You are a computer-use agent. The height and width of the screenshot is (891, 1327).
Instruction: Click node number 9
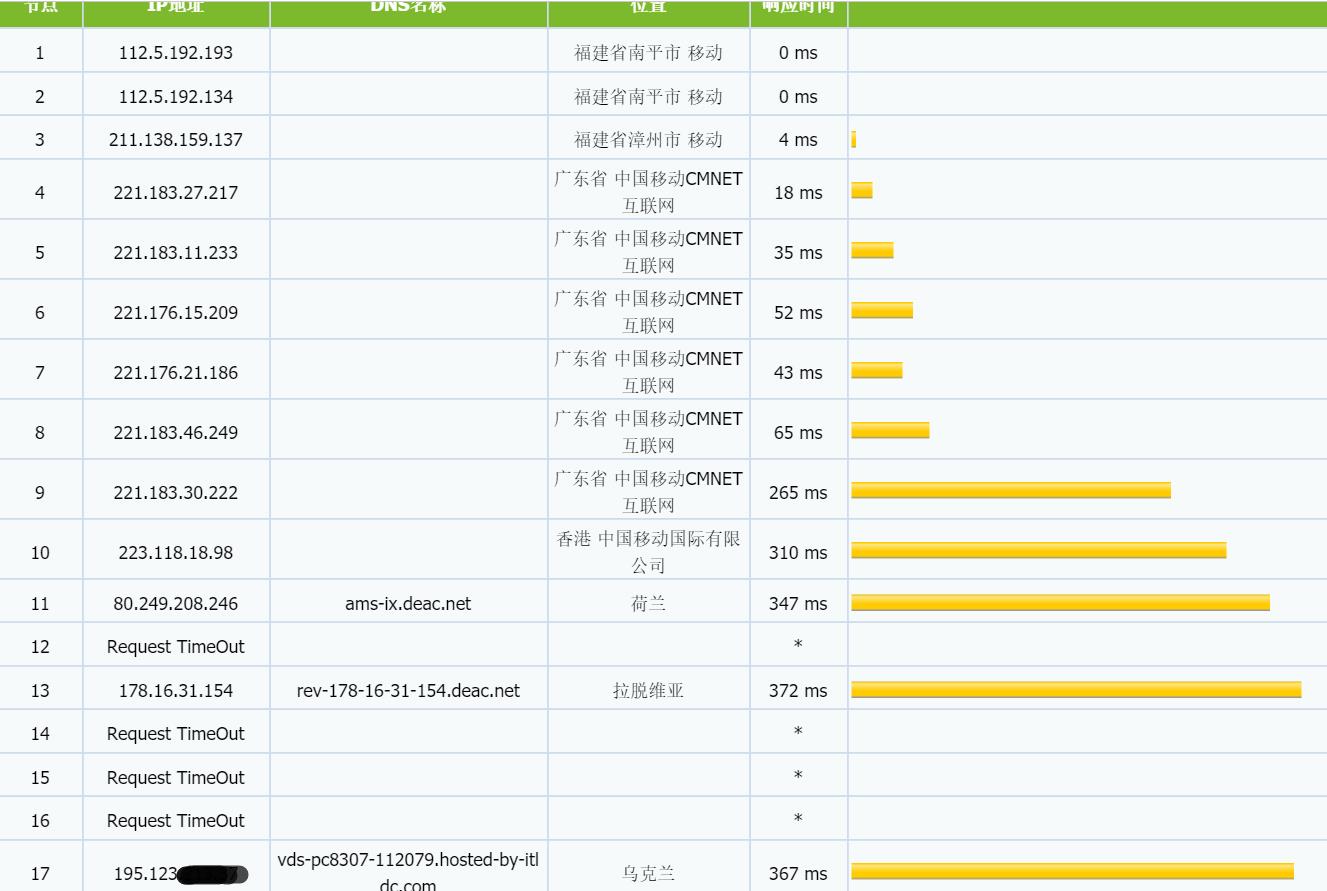point(40,492)
